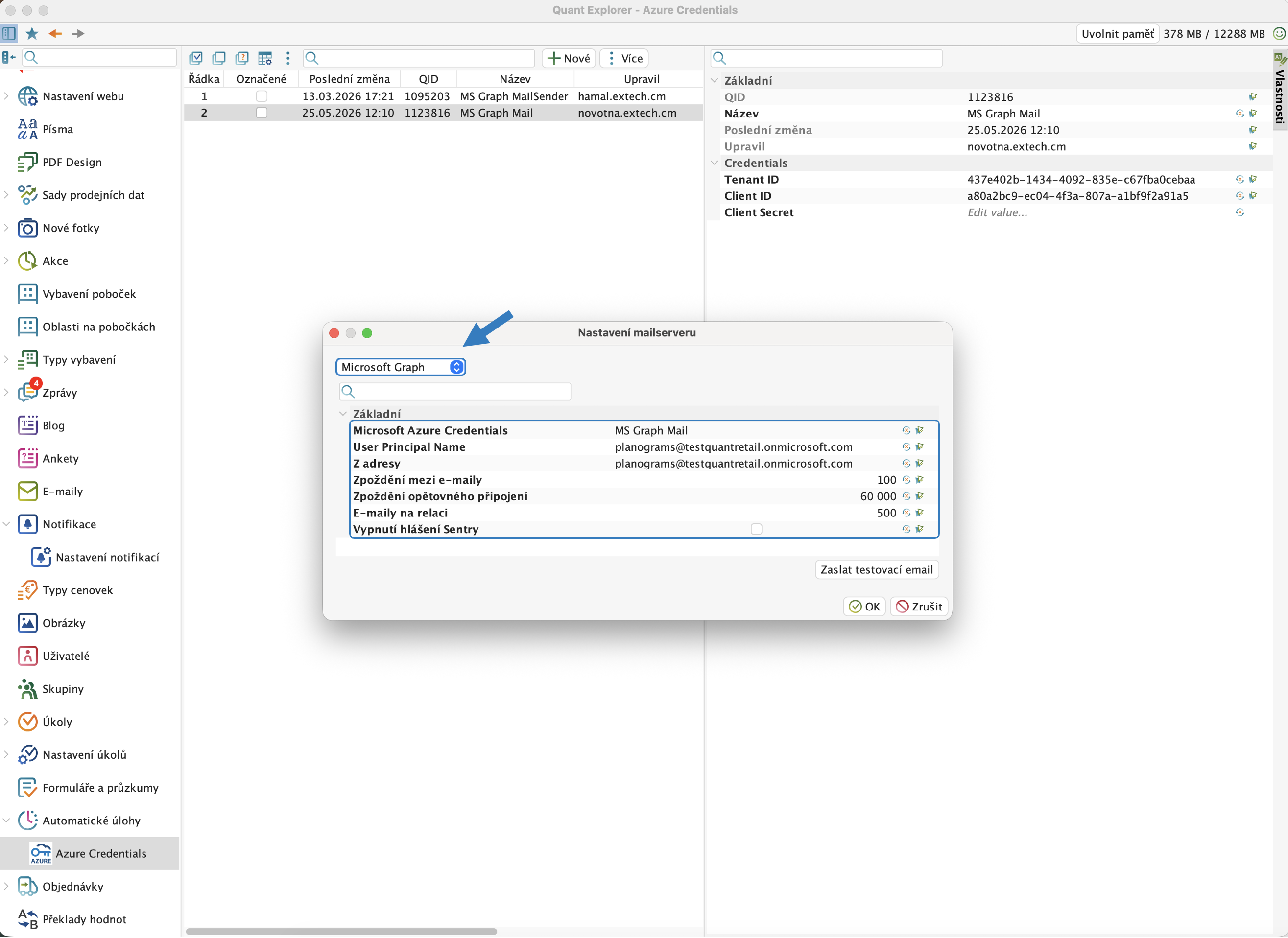Click the question-mark selection toolbar icon
This screenshot has width=1288, height=938.
[242, 58]
